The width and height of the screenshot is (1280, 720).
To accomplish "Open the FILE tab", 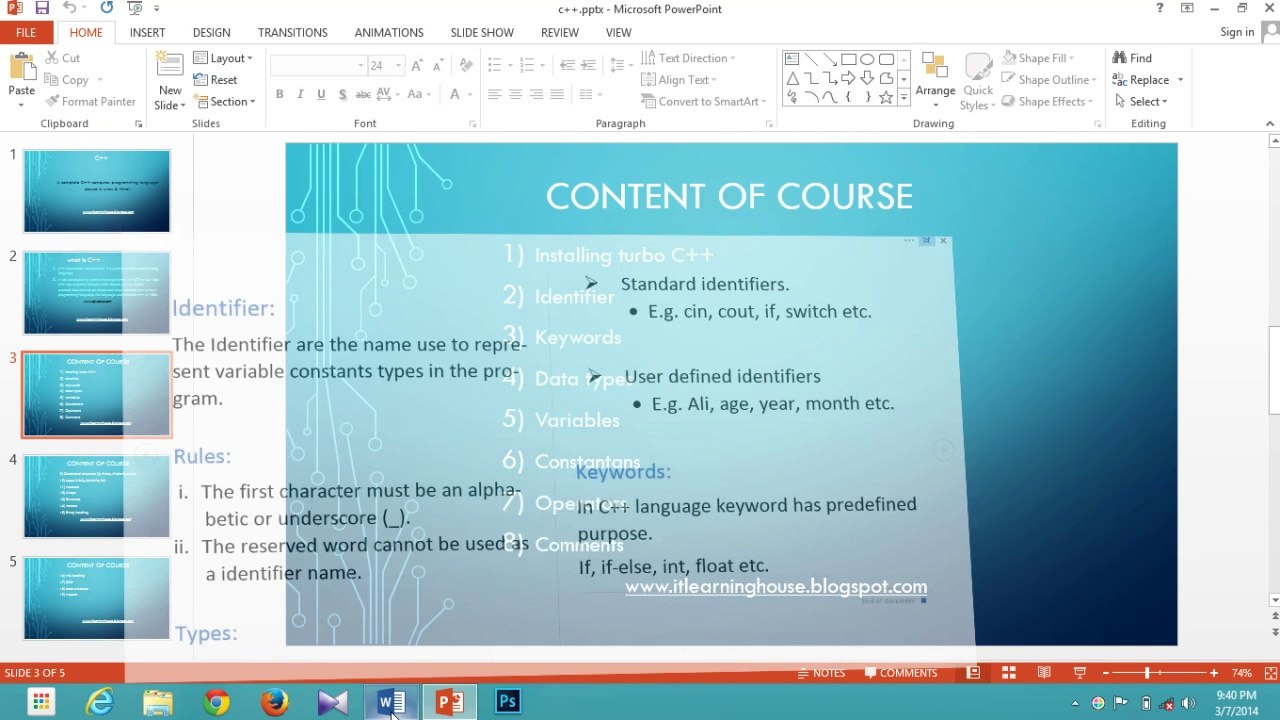I will click(26, 32).
